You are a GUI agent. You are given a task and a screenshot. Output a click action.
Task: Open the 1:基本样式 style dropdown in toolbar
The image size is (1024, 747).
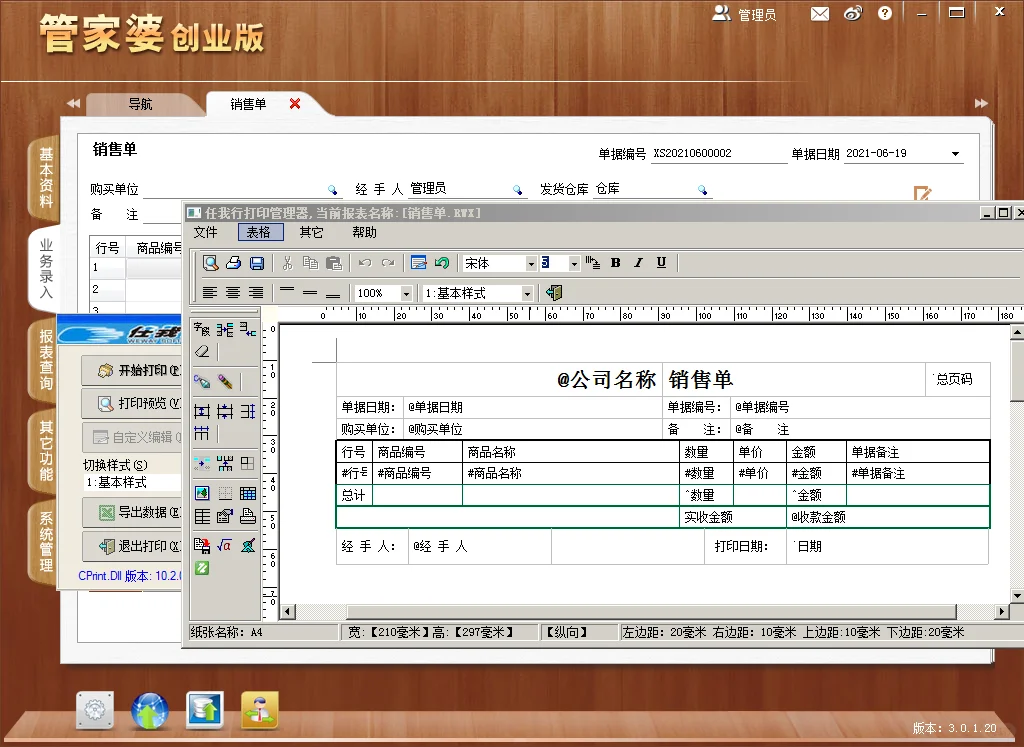click(x=527, y=293)
